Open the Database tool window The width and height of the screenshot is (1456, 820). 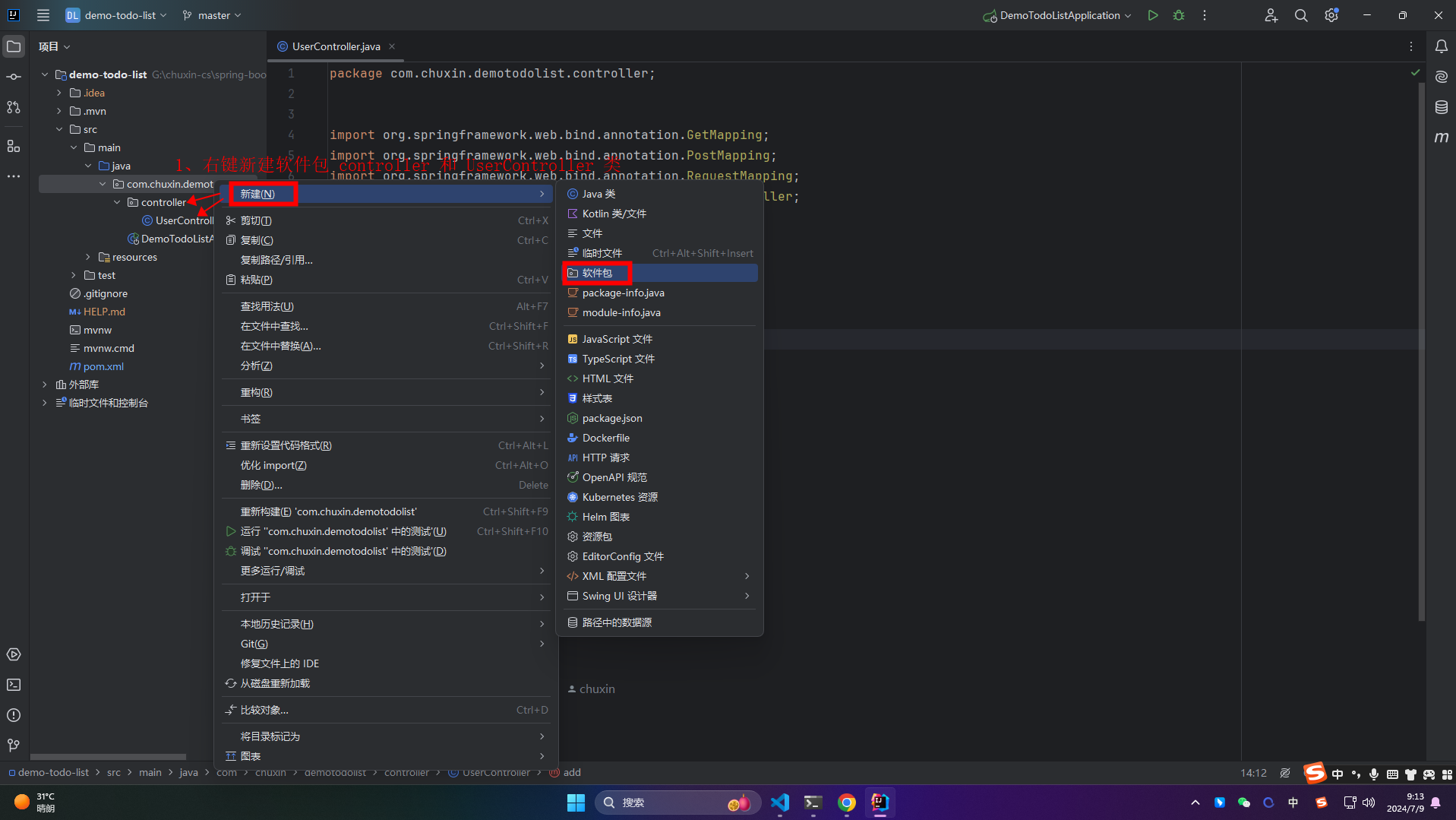1441,107
